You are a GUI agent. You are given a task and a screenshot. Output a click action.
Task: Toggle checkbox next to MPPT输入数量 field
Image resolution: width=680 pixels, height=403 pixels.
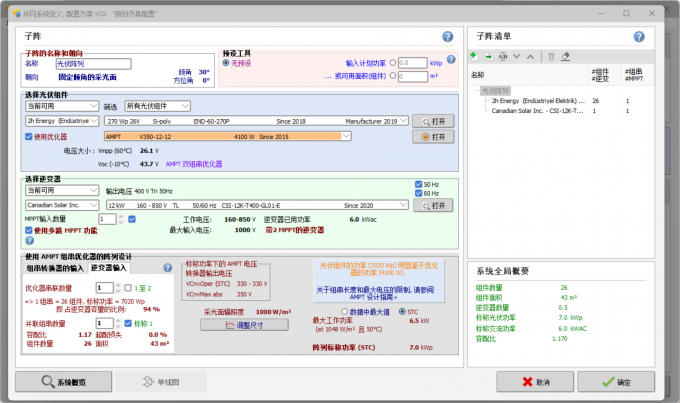pos(132,219)
